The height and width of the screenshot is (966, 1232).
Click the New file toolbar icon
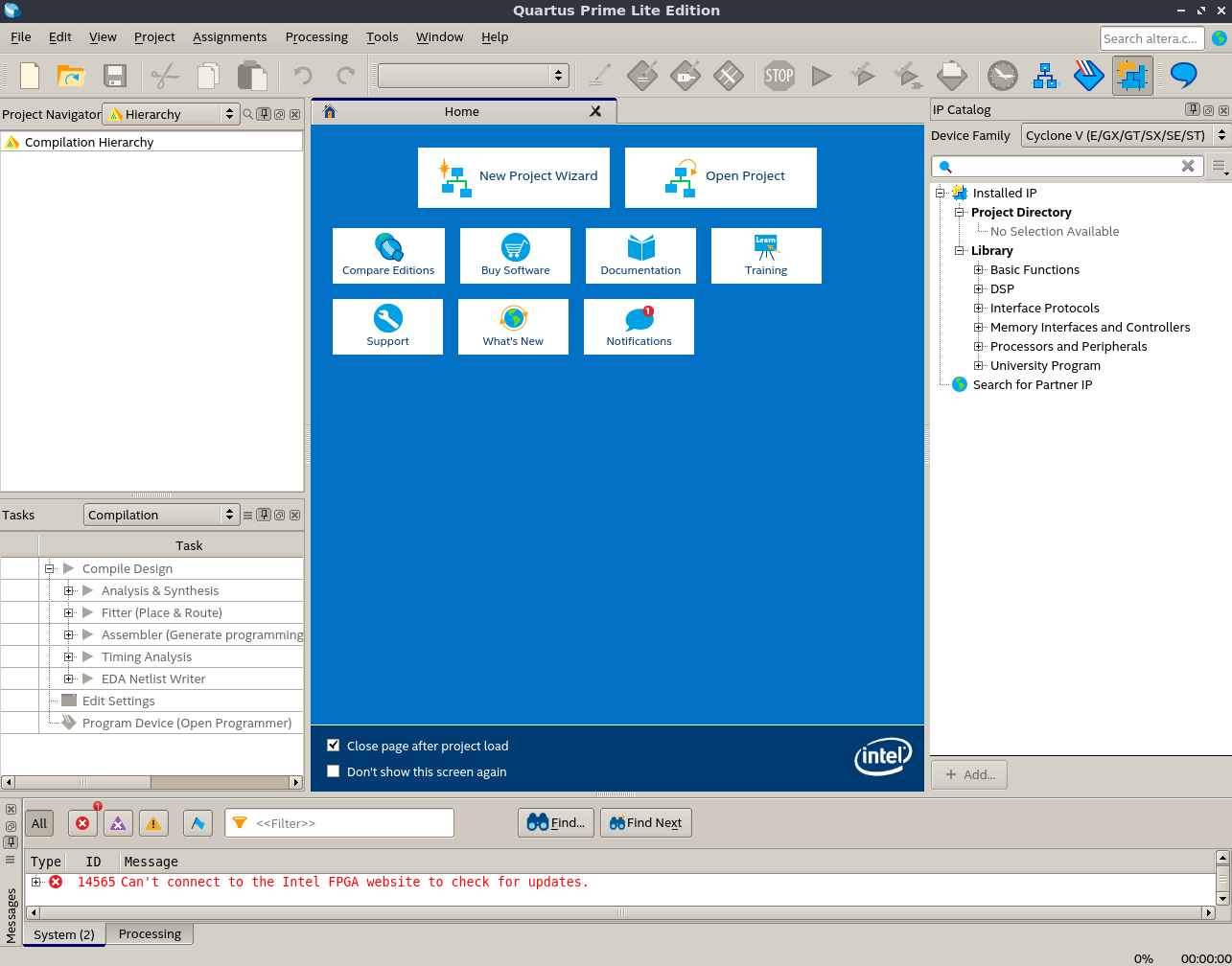tap(30, 76)
